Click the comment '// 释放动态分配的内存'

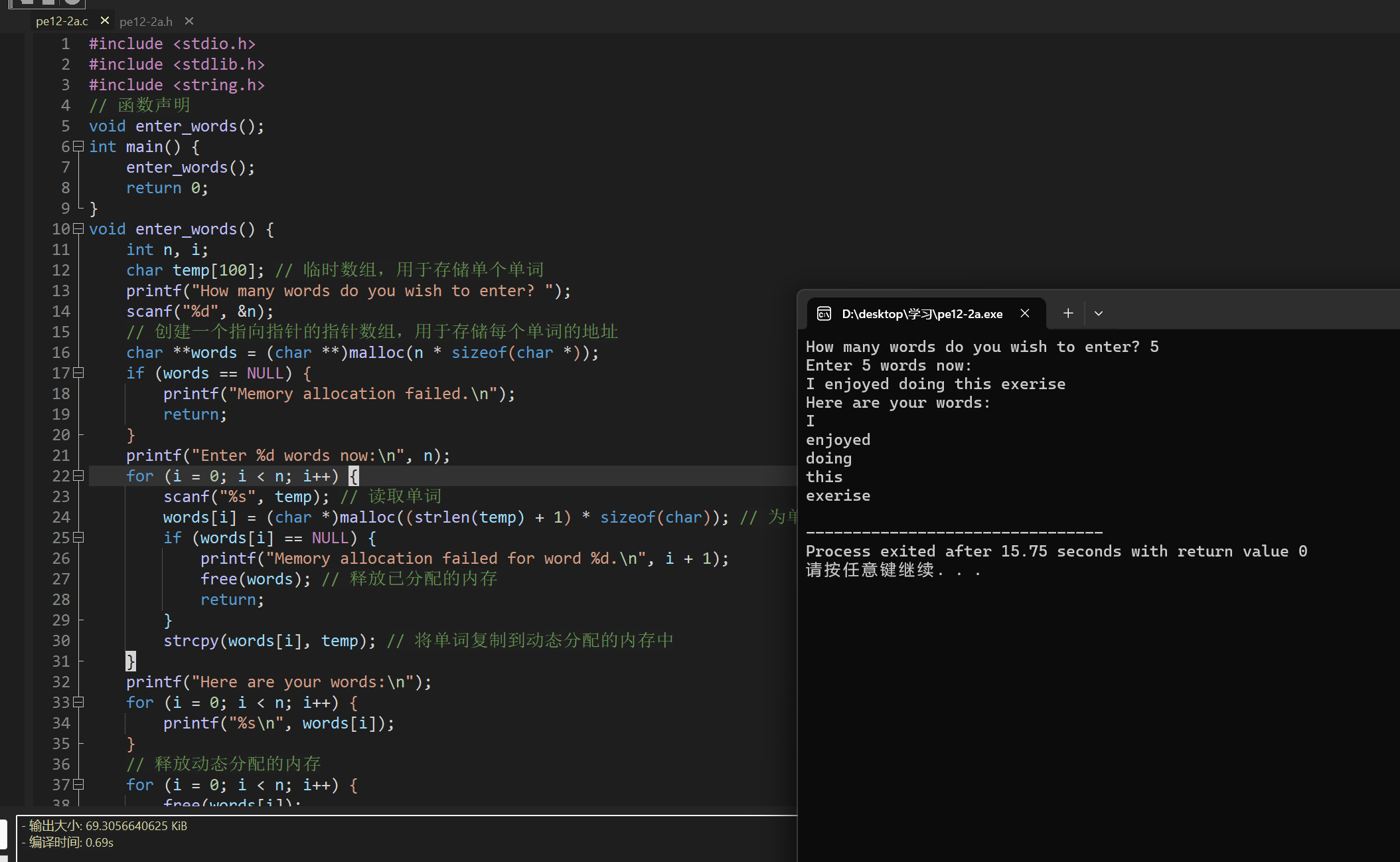point(224,764)
